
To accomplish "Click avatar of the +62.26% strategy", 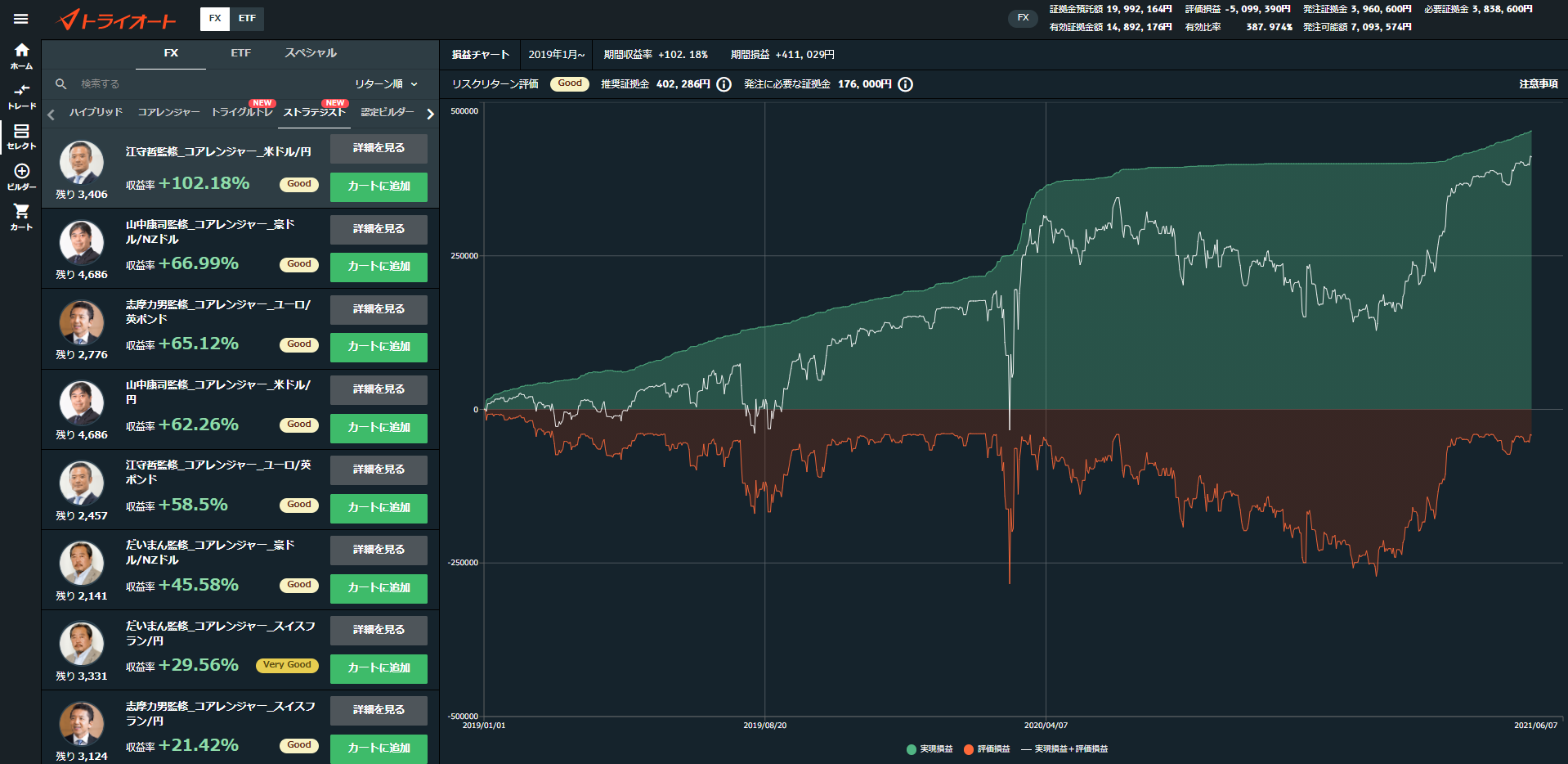I will click(82, 403).
